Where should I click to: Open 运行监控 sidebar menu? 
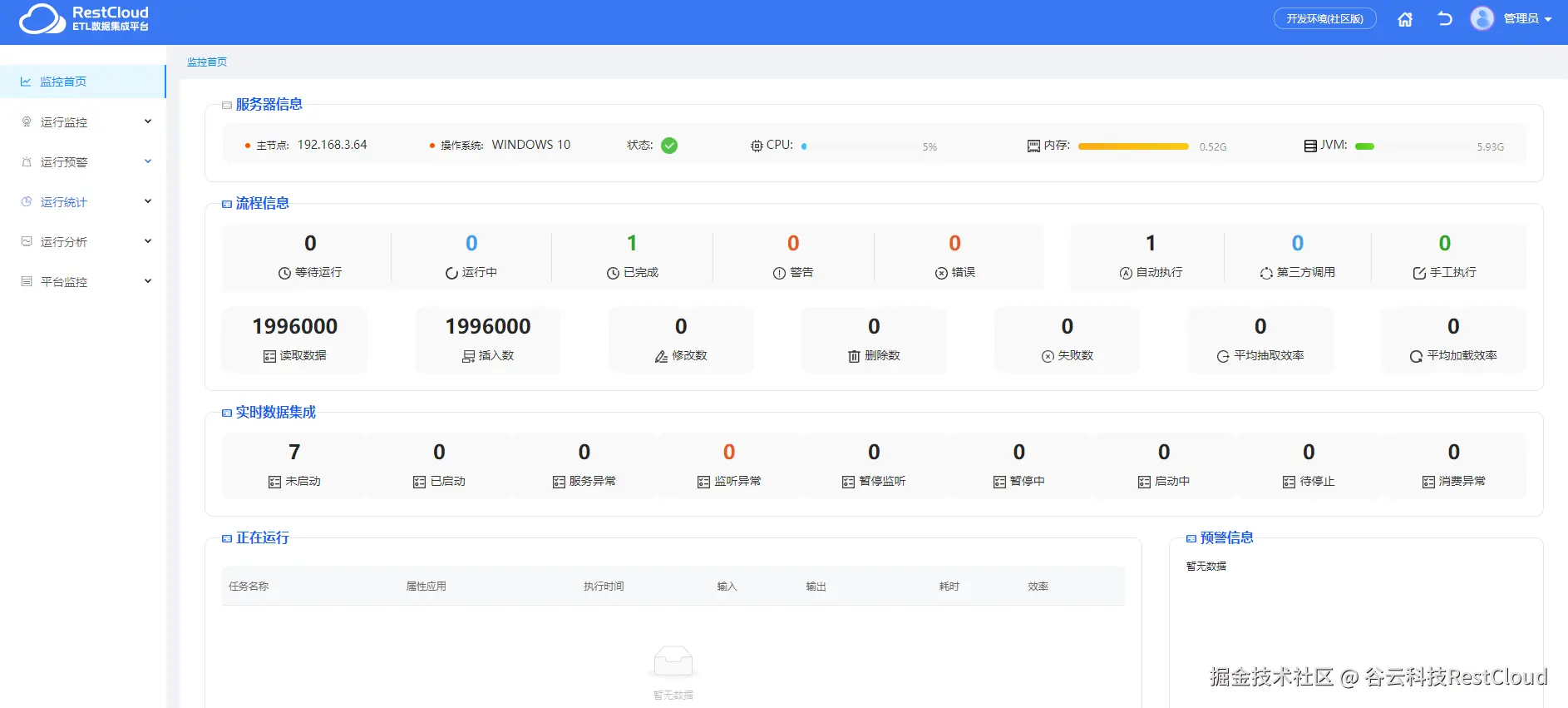pyautogui.click(x=83, y=121)
